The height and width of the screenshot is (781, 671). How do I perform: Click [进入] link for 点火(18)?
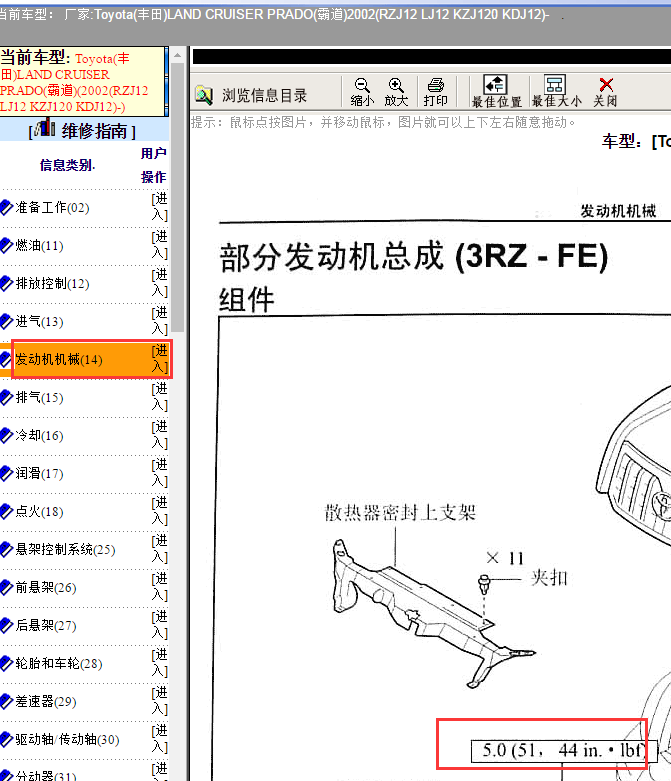point(159,511)
